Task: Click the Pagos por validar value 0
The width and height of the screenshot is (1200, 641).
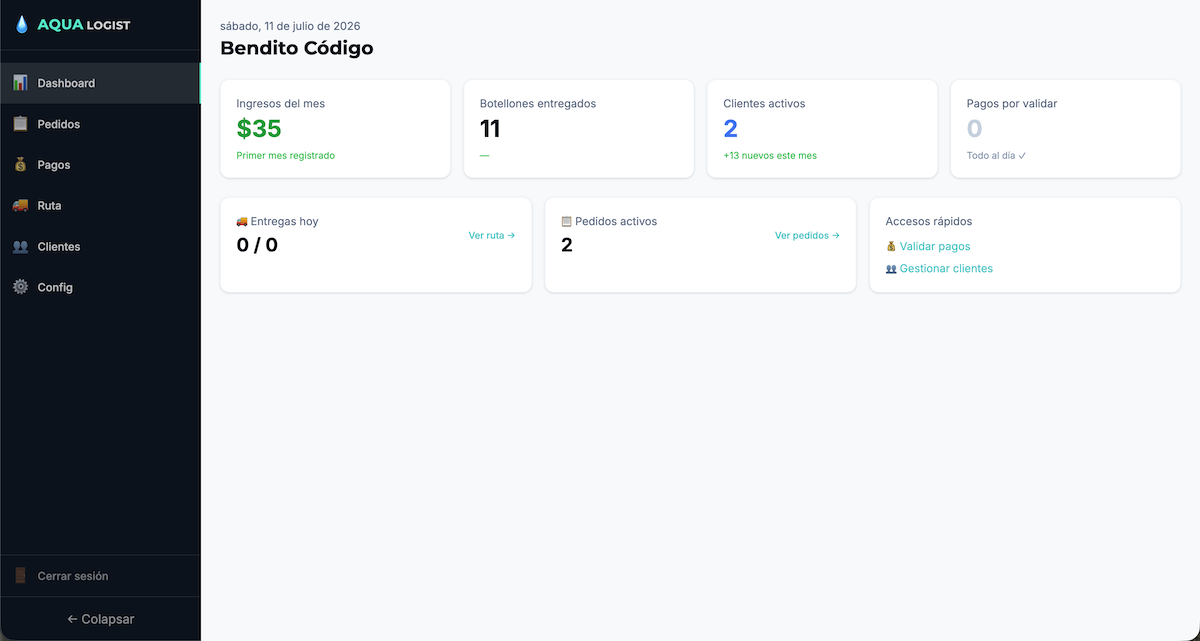Action: (x=975, y=129)
